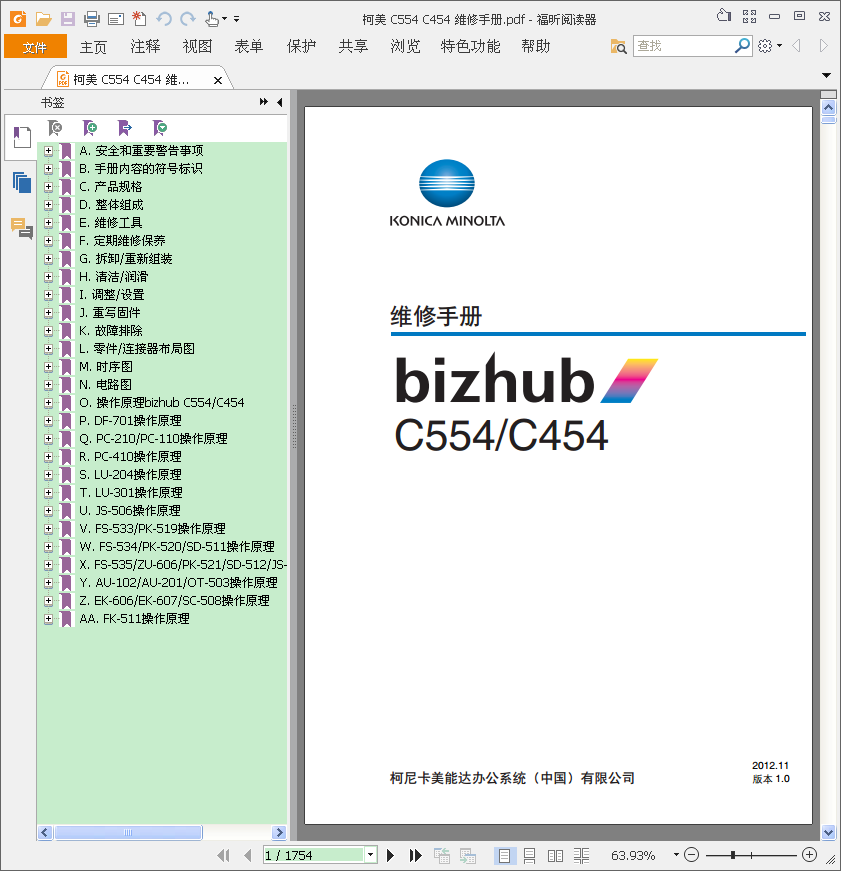Open the 帮助 tab
The width and height of the screenshot is (841, 871).
[x=535, y=47]
